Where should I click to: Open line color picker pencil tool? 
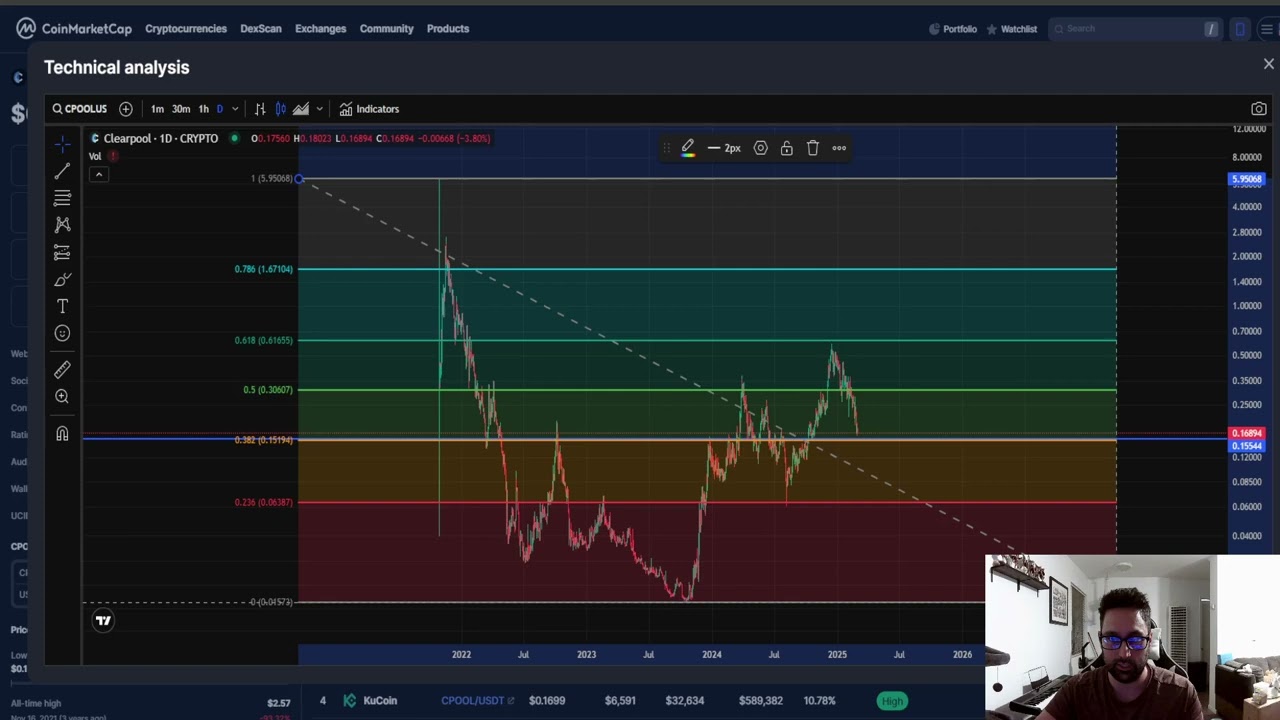pyautogui.click(x=688, y=148)
